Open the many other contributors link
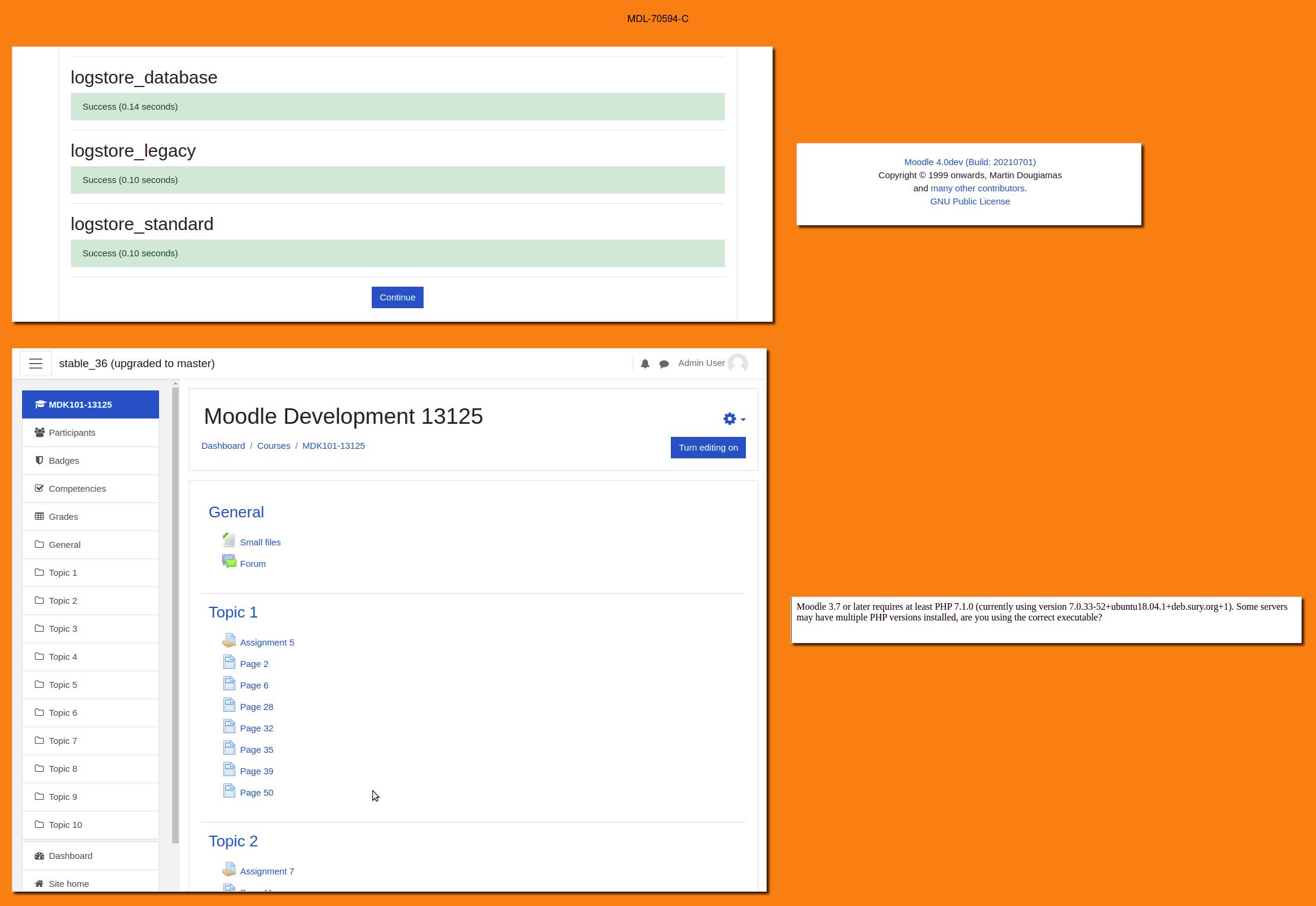 coord(978,188)
